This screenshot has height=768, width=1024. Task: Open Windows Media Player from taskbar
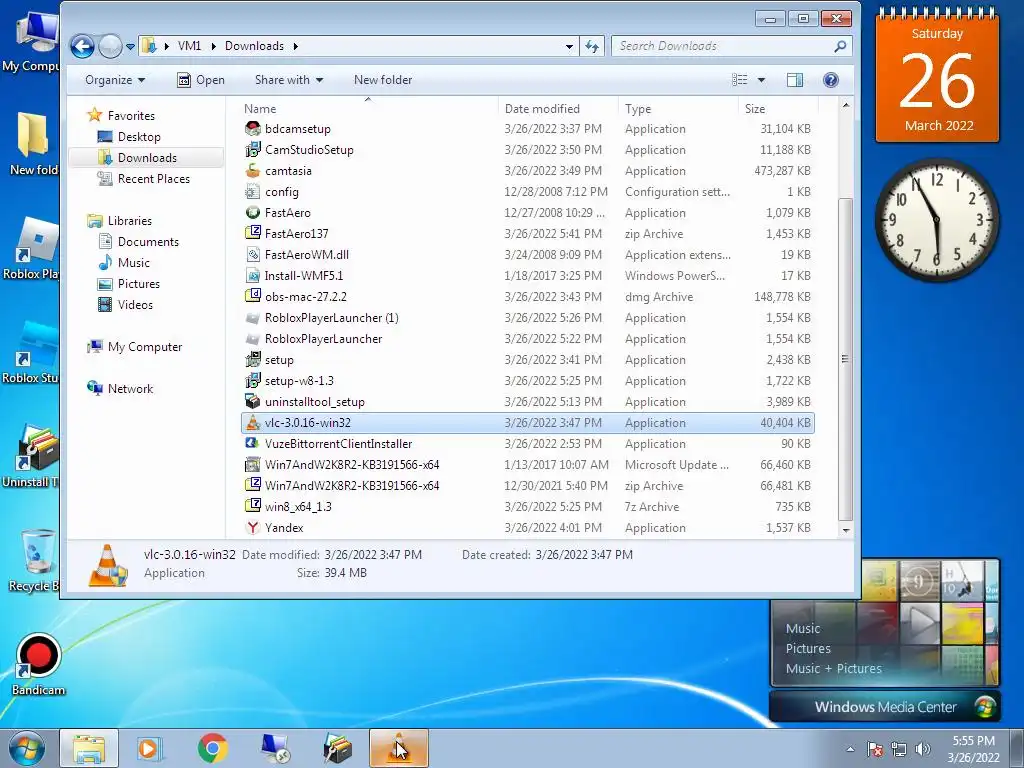(x=149, y=748)
